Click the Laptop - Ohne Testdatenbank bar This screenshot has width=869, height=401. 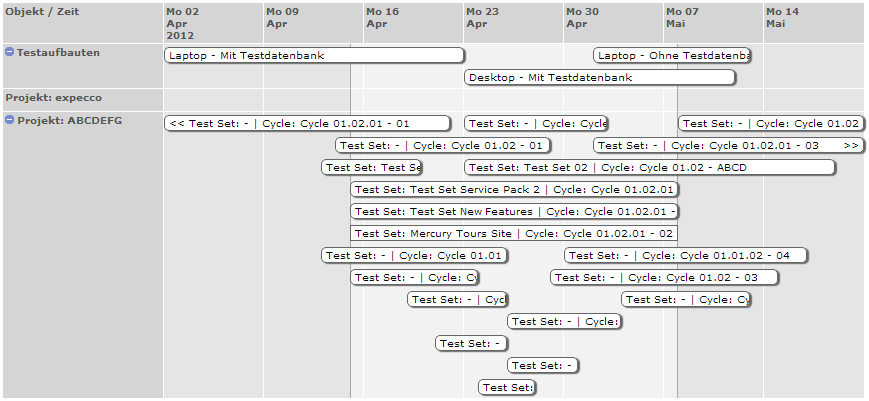672,56
